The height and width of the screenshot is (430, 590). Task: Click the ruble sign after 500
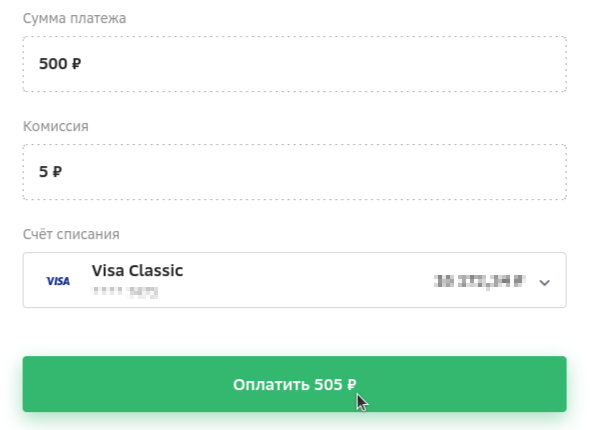click(x=76, y=64)
